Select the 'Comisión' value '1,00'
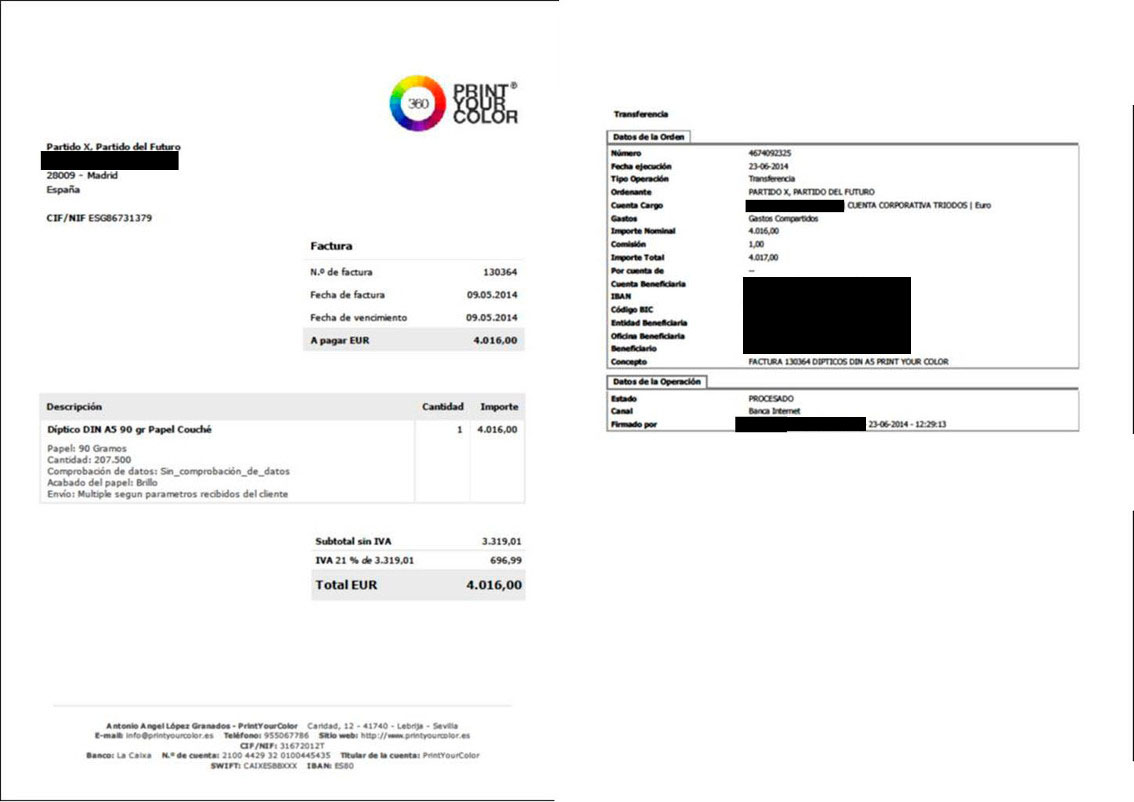The height and width of the screenshot is (802, 1134). tap(756, 244)
